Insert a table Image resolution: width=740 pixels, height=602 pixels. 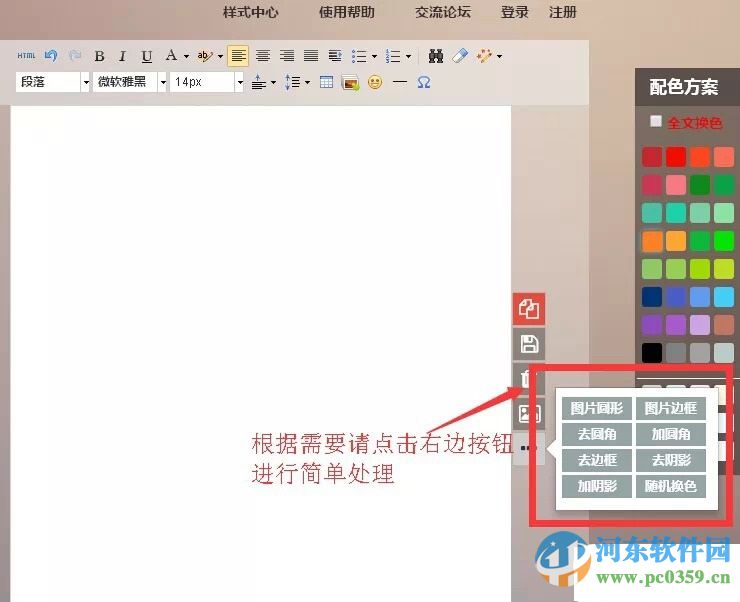pyautogui.click(x=326, y=82)
